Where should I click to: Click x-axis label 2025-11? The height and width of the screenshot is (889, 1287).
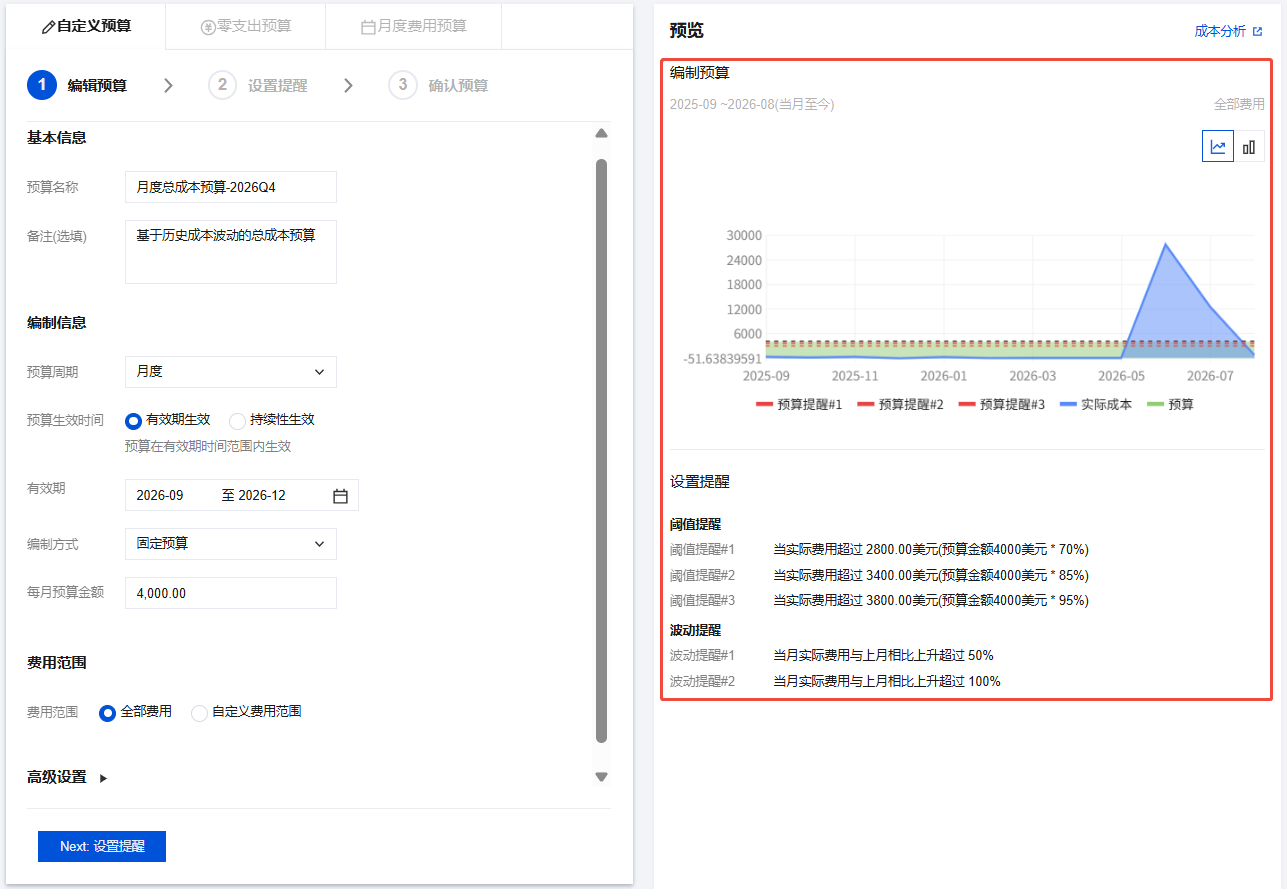855,377
